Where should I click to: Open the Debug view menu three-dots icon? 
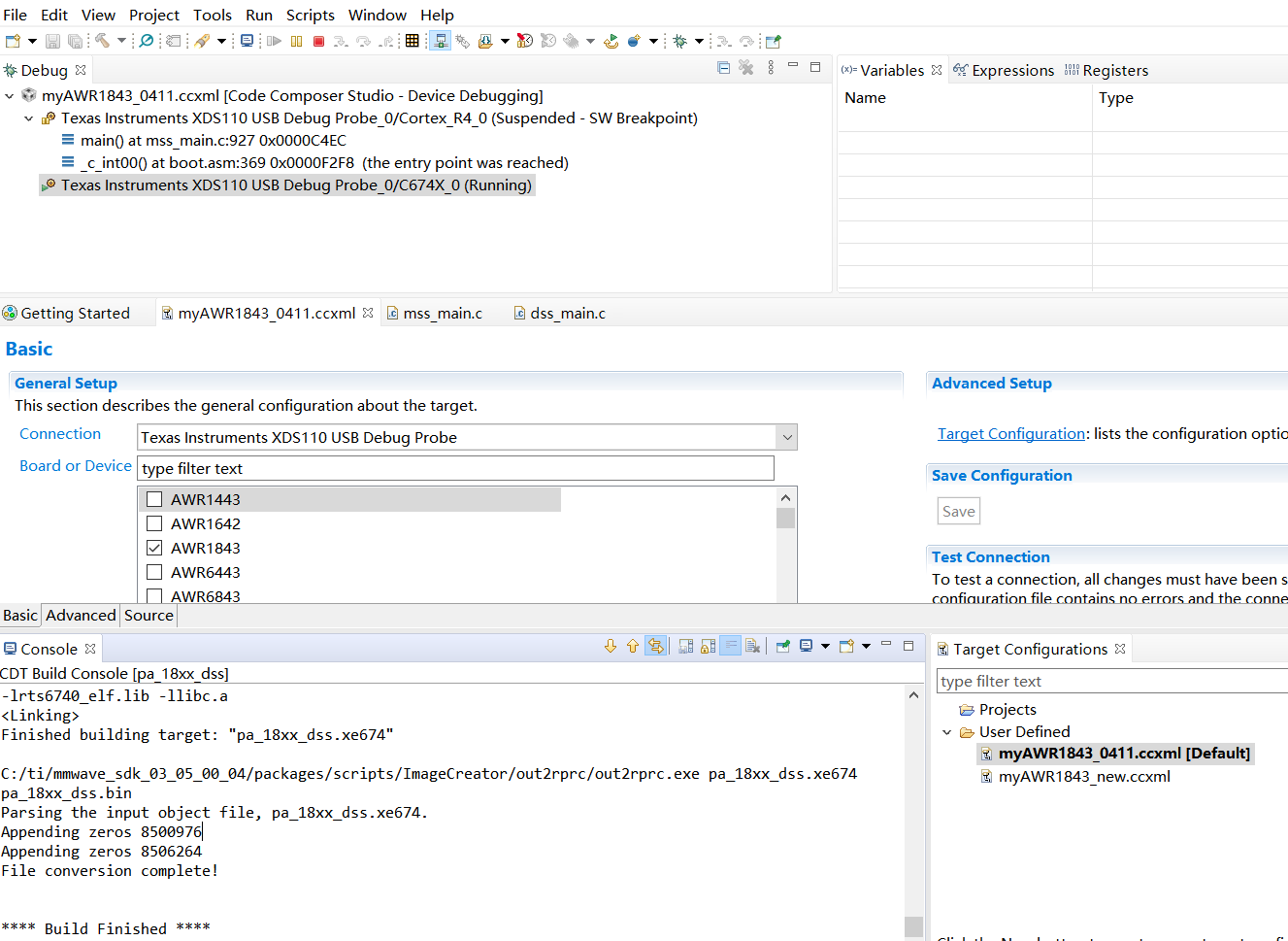[x=771, y=67]
